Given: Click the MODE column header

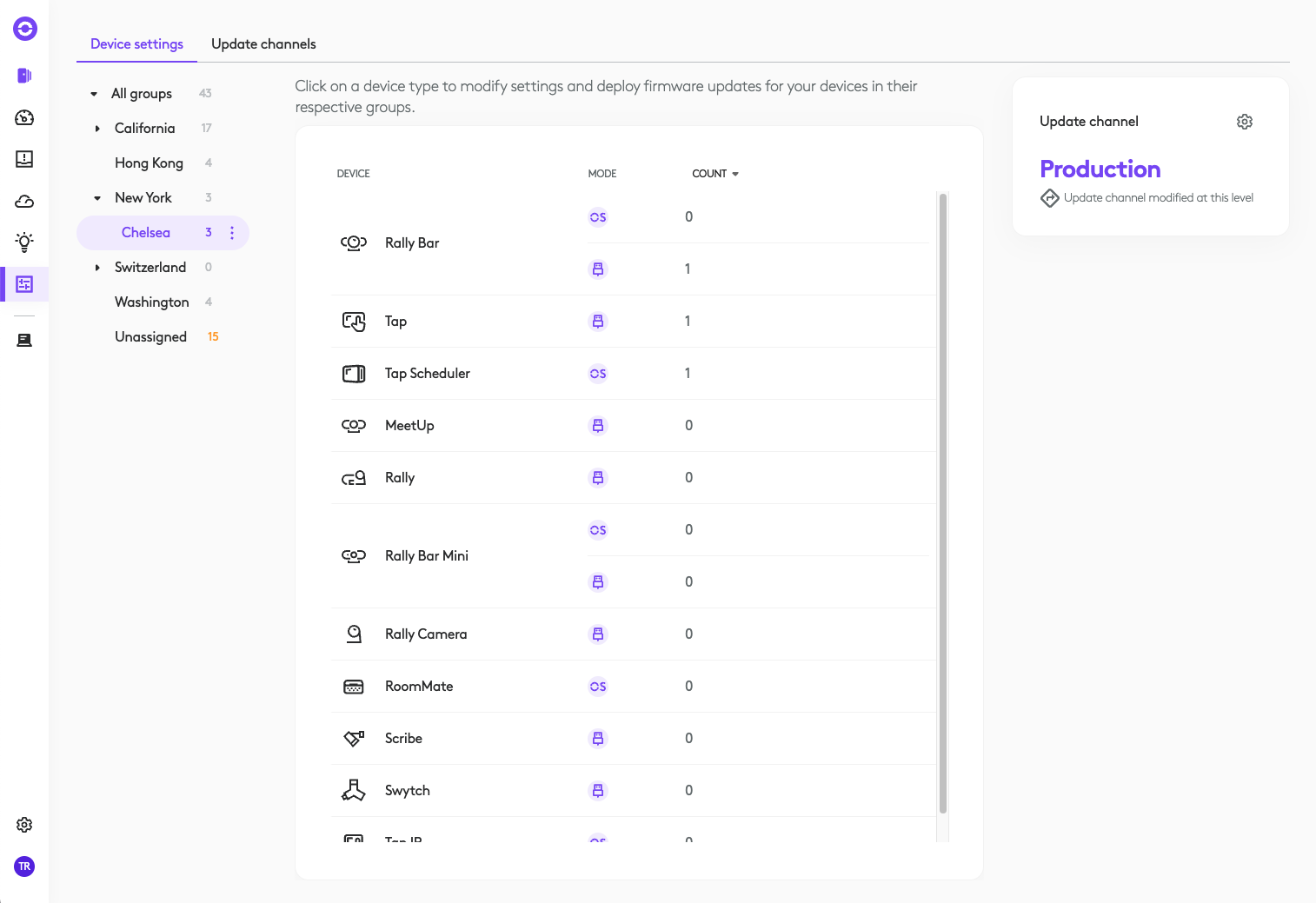Looking at the screenshot, I should click(x=602, y=174).
